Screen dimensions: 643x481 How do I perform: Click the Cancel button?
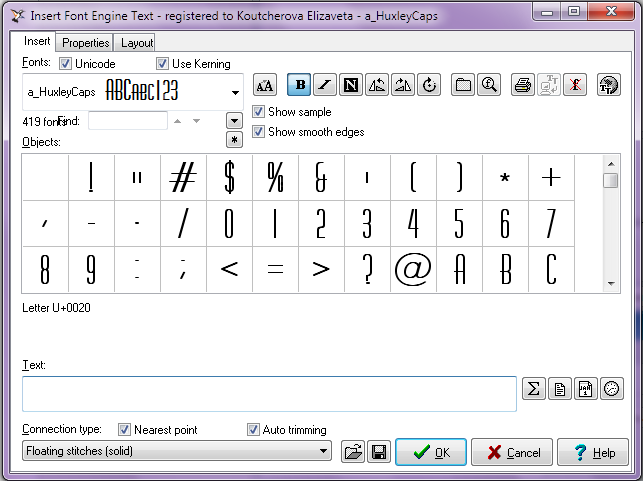coord(512,452)
